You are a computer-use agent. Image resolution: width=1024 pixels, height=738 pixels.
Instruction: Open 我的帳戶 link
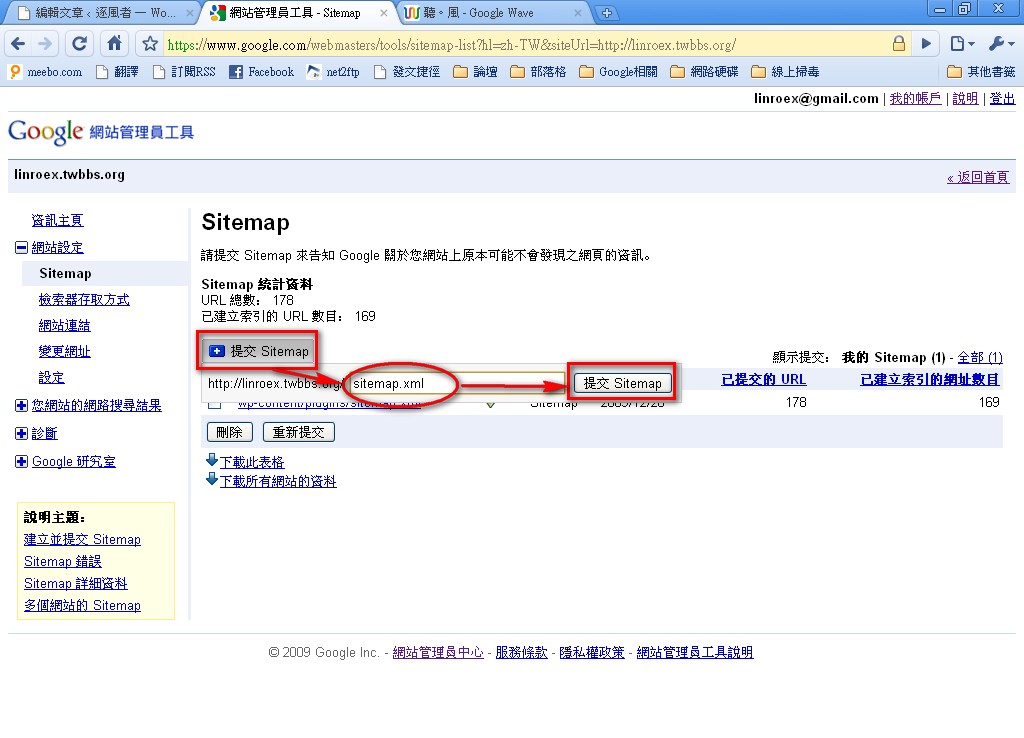915,99
